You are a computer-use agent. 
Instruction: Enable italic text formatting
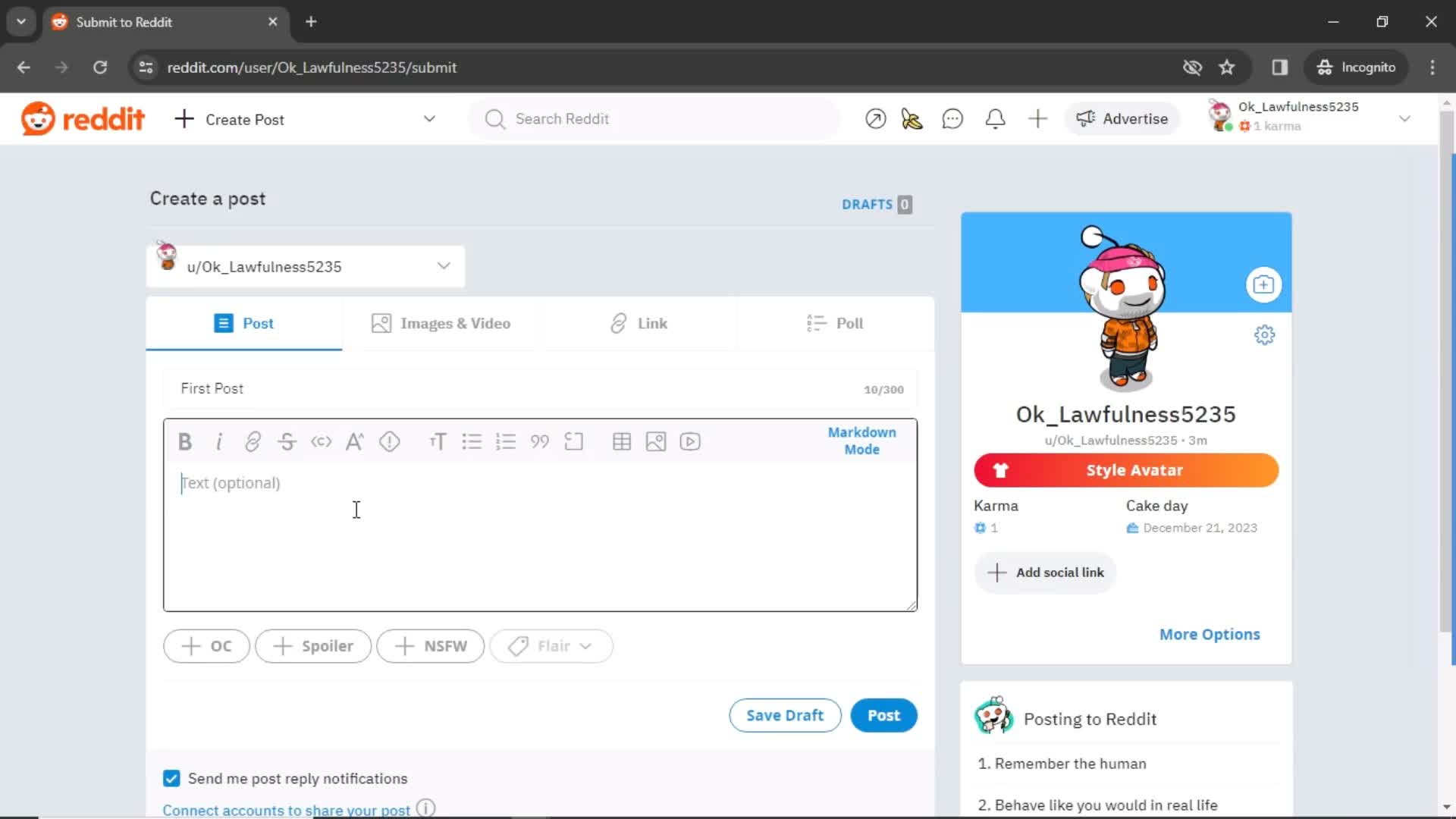click(x=219, y=441)
